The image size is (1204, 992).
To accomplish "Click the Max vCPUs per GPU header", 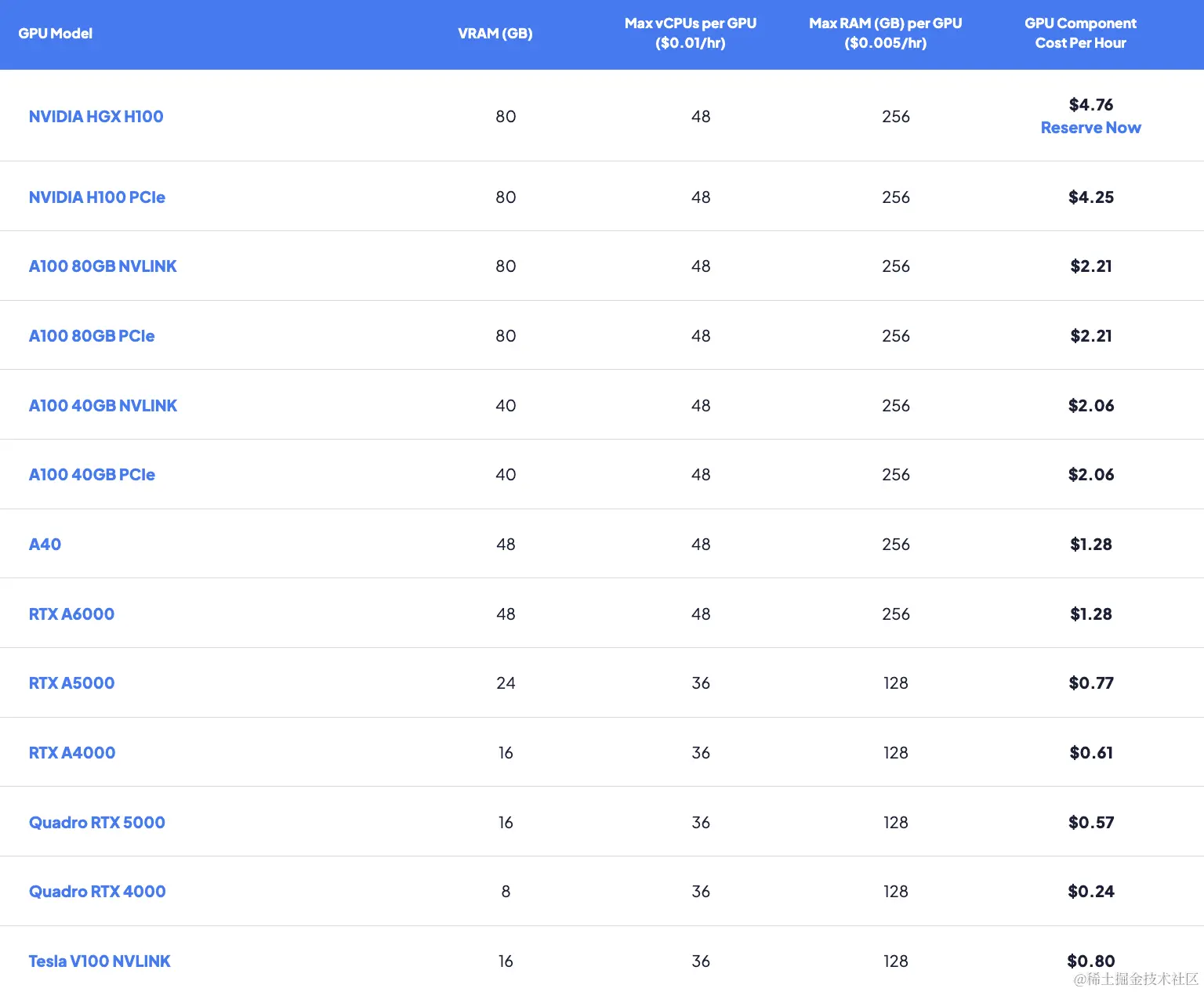I will tap(691, 33).
